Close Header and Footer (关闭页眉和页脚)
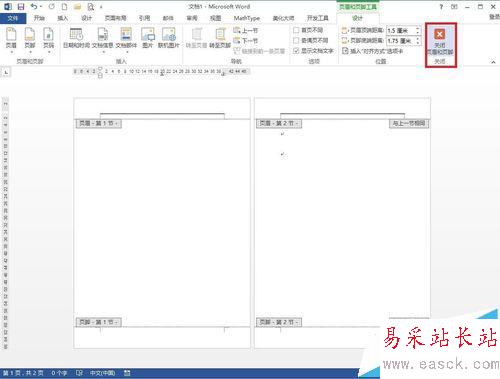The height and width of the screenshot is (379, 500). click(x=440, y=41)
